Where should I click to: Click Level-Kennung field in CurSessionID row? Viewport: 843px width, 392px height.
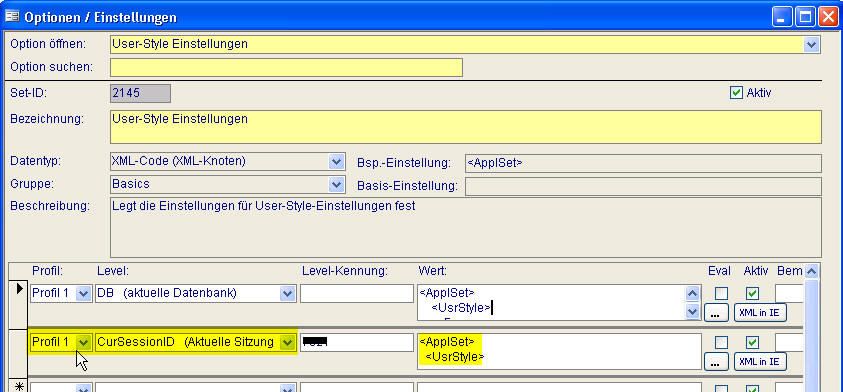(356, 343)
